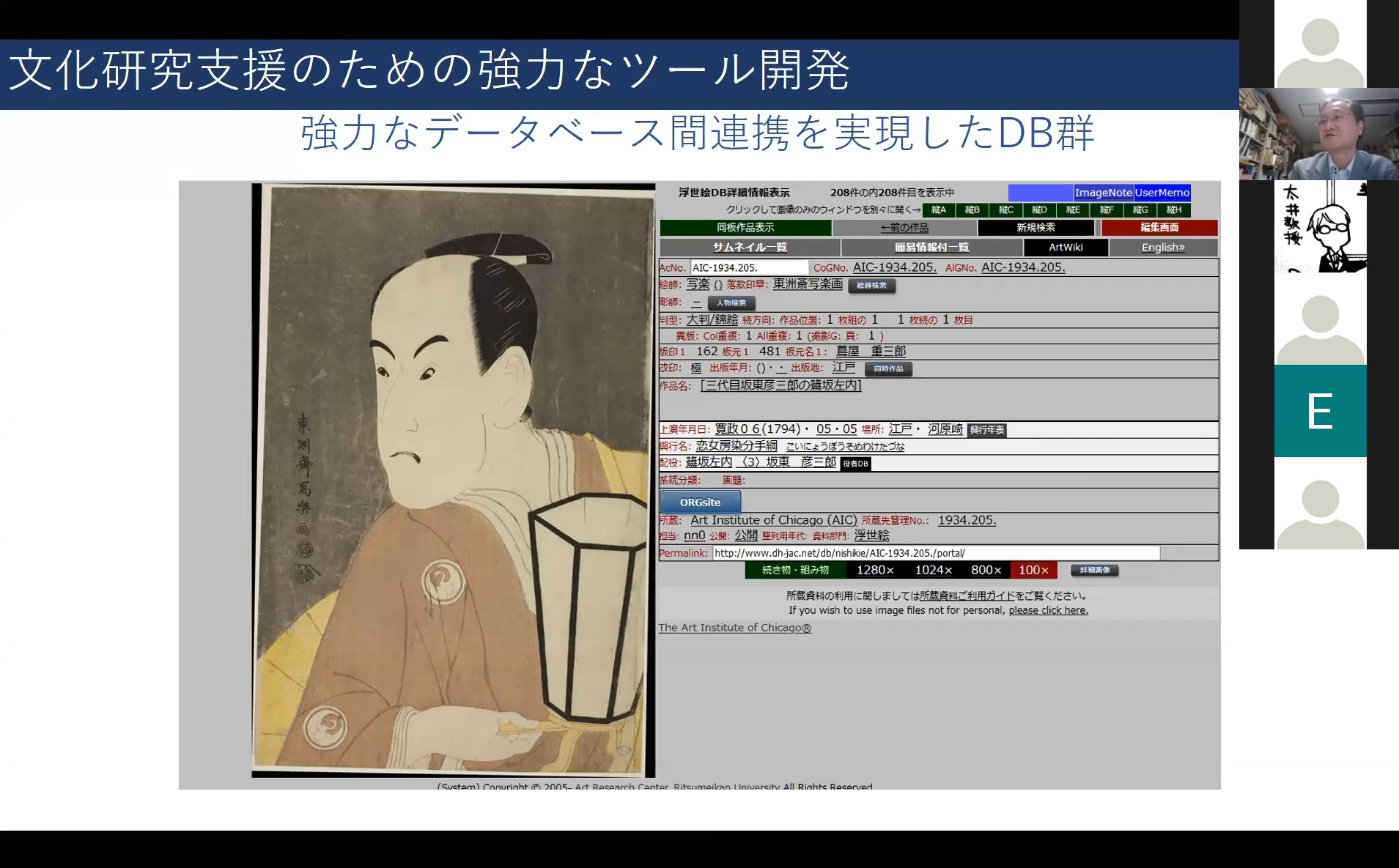Click the Permalink URL field
The image size is (1399, 868).
tap(936, 553)
